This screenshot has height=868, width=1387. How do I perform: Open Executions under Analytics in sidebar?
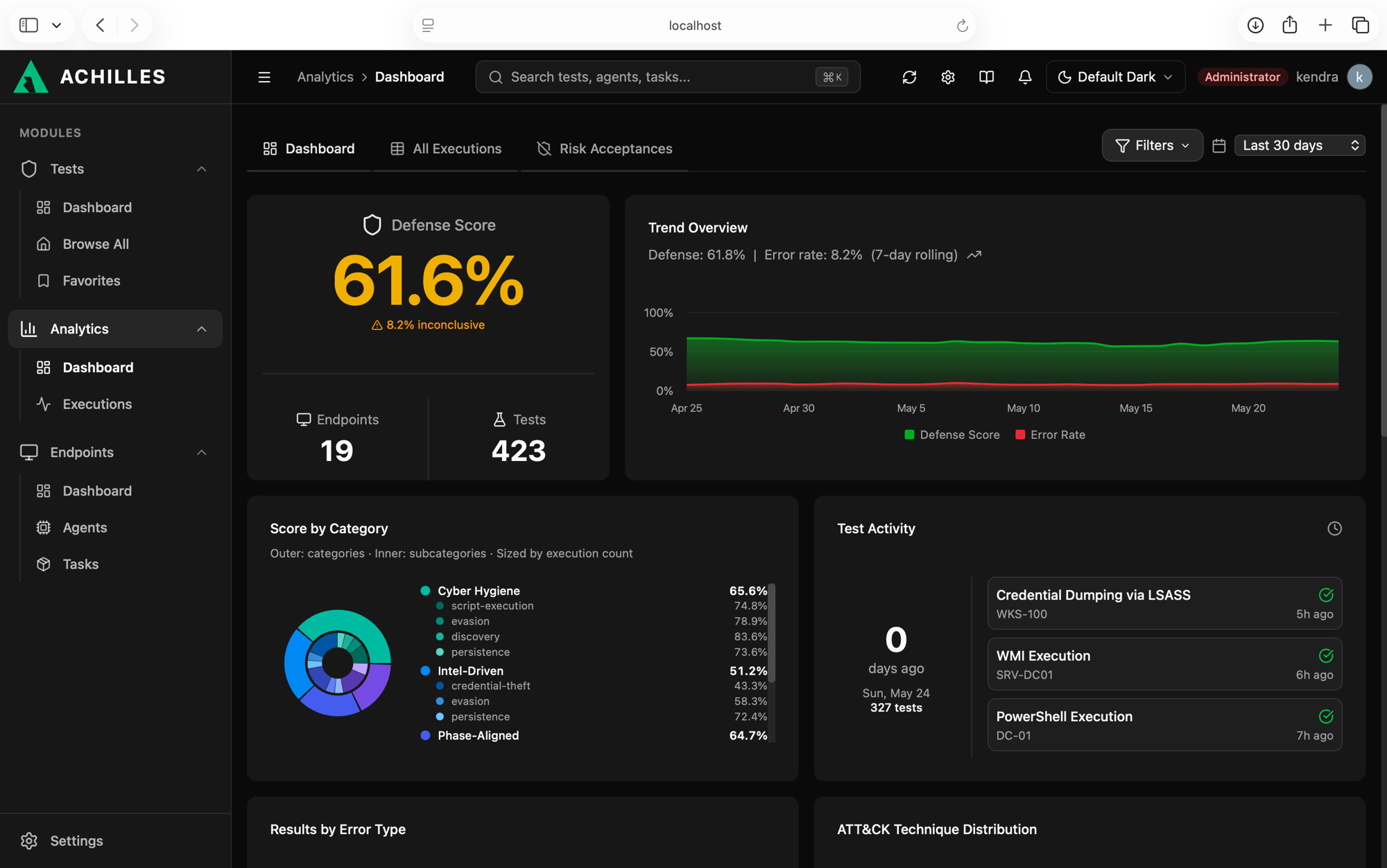97,404
